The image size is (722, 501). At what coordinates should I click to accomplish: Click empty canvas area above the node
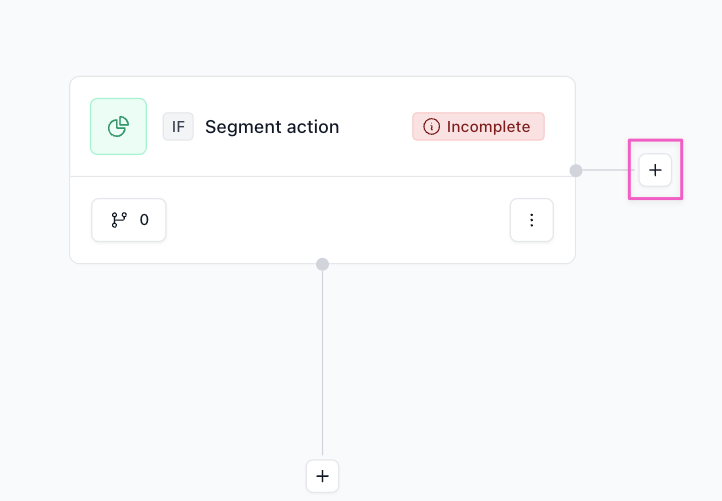pos(320,38)
